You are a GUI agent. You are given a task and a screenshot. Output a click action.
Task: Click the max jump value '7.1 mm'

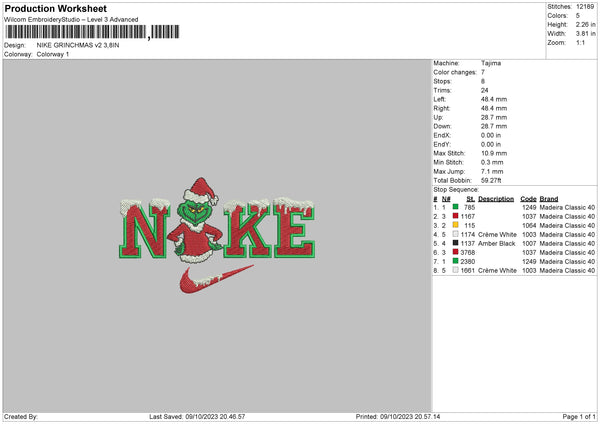point(492,171)
